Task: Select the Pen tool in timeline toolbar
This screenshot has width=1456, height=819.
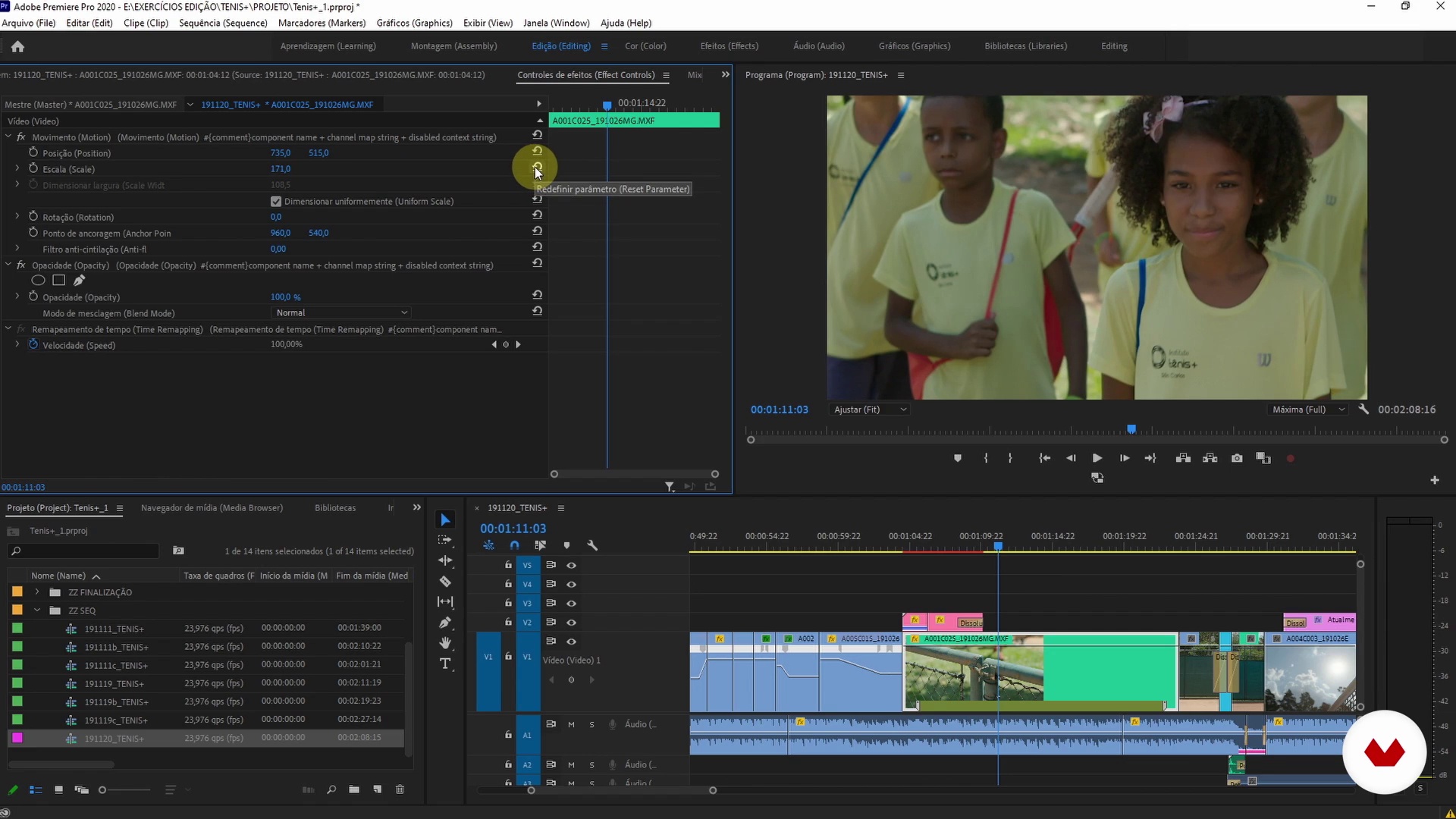Action: tap(445, 623)
